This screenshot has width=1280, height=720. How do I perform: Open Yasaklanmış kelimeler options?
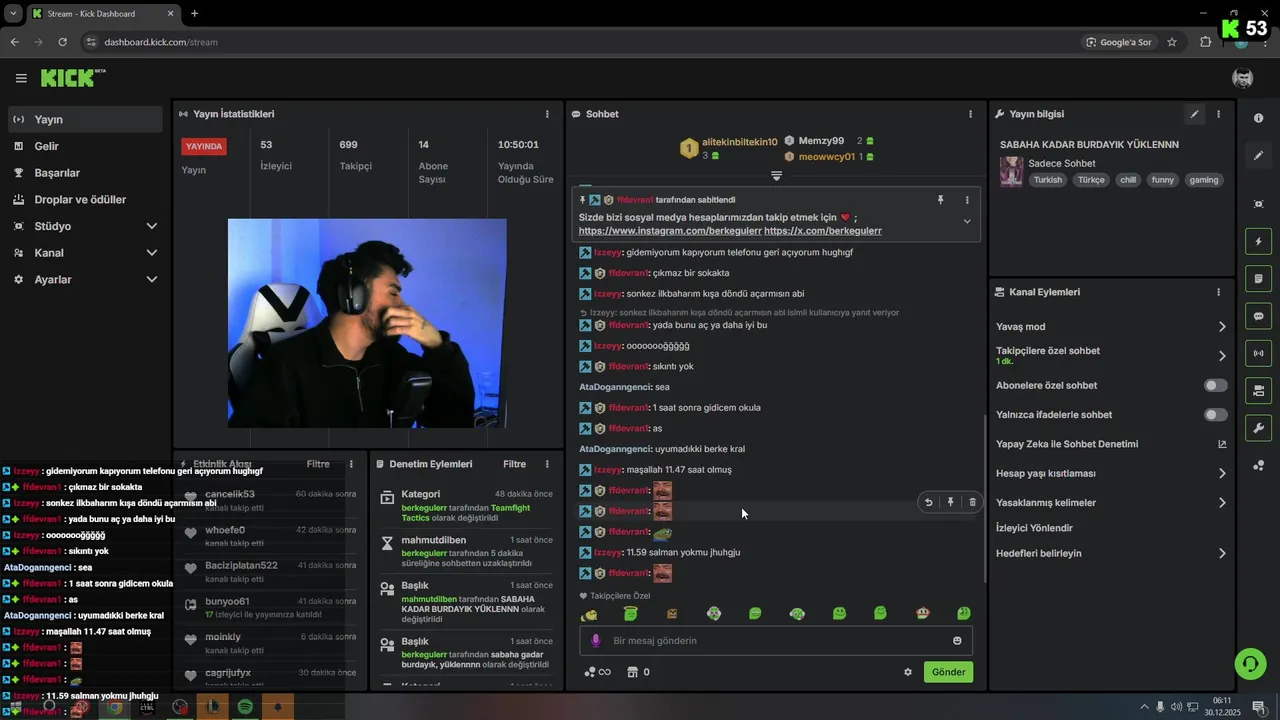(1222, 503)
